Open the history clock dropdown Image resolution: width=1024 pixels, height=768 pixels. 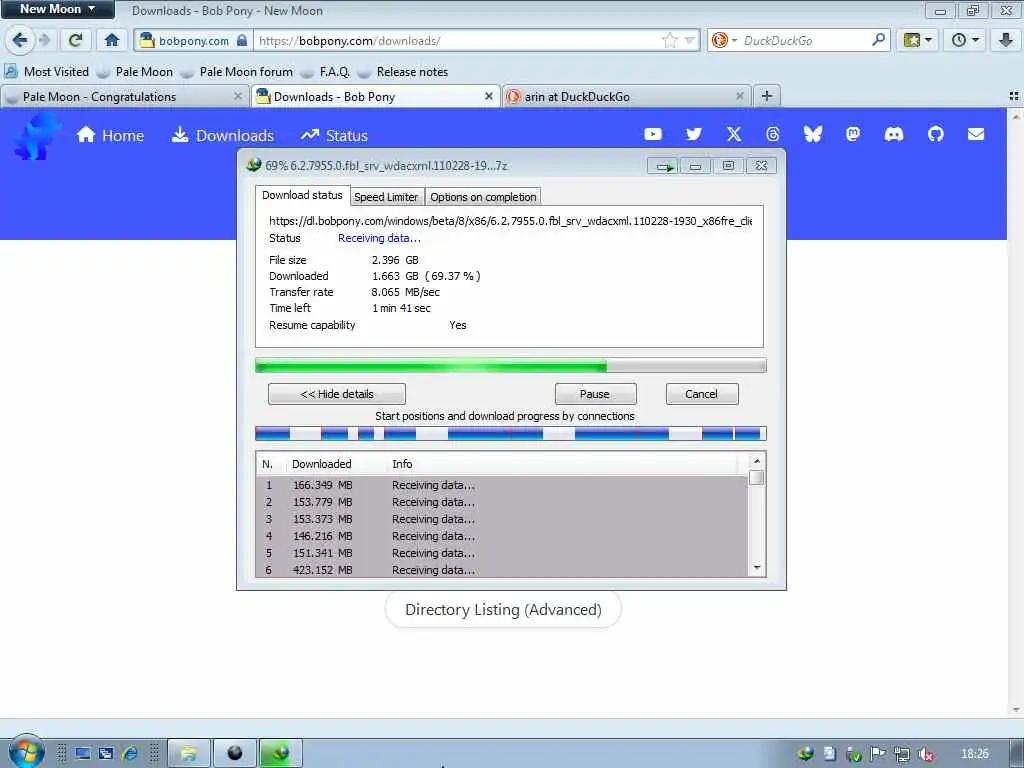click(965, 40)
